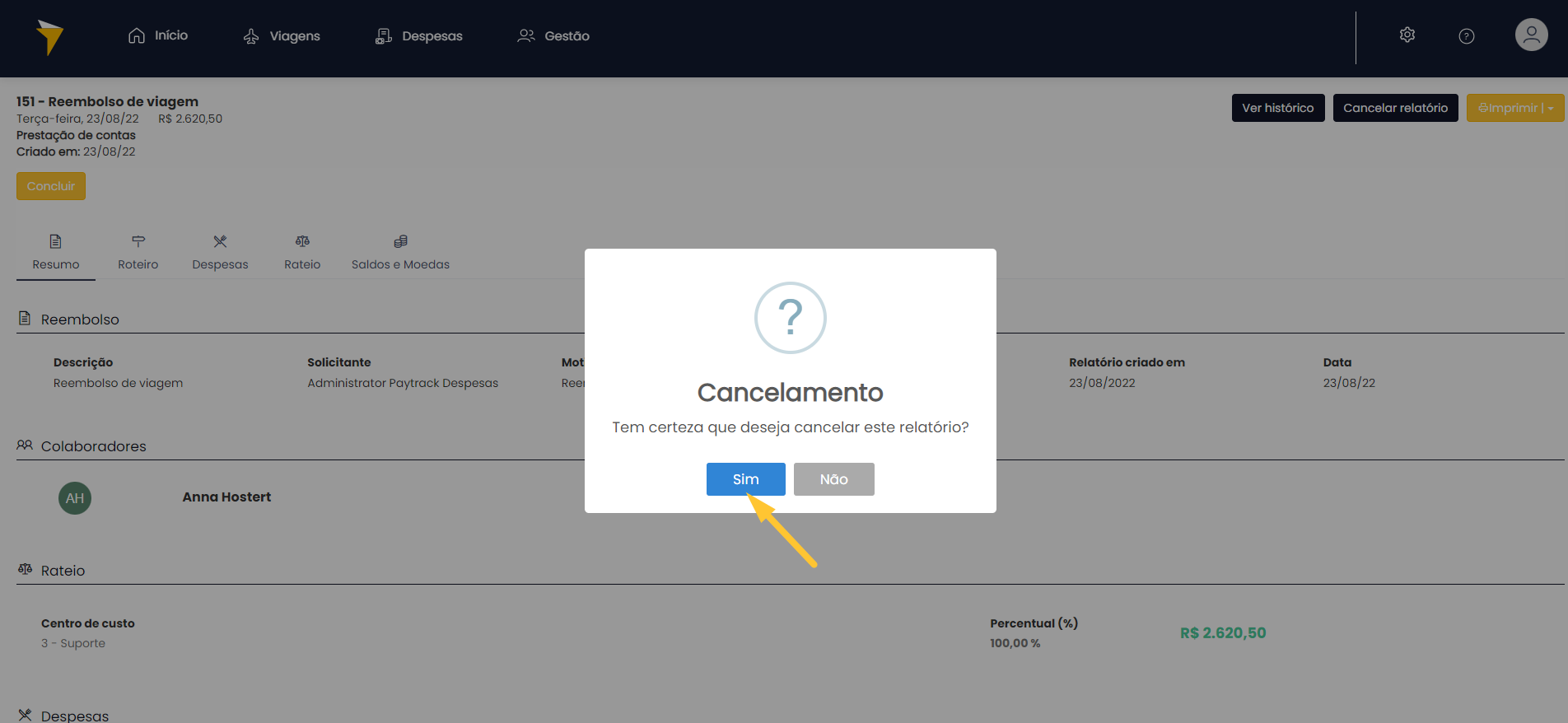
Task: Select the Roteiro signpost icon
Action: [x=138, y=241]
